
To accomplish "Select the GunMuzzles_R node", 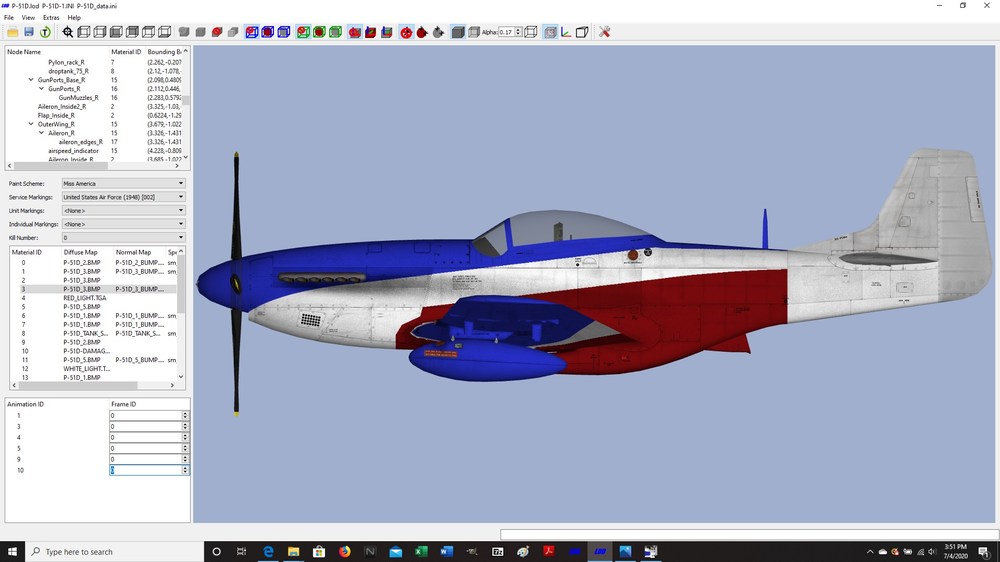I will click(78, 98).
